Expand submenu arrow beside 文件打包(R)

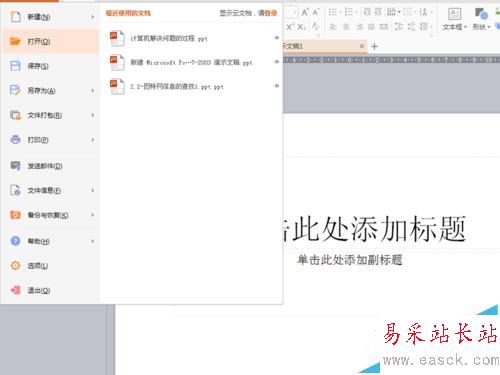[x=92, y=115]
